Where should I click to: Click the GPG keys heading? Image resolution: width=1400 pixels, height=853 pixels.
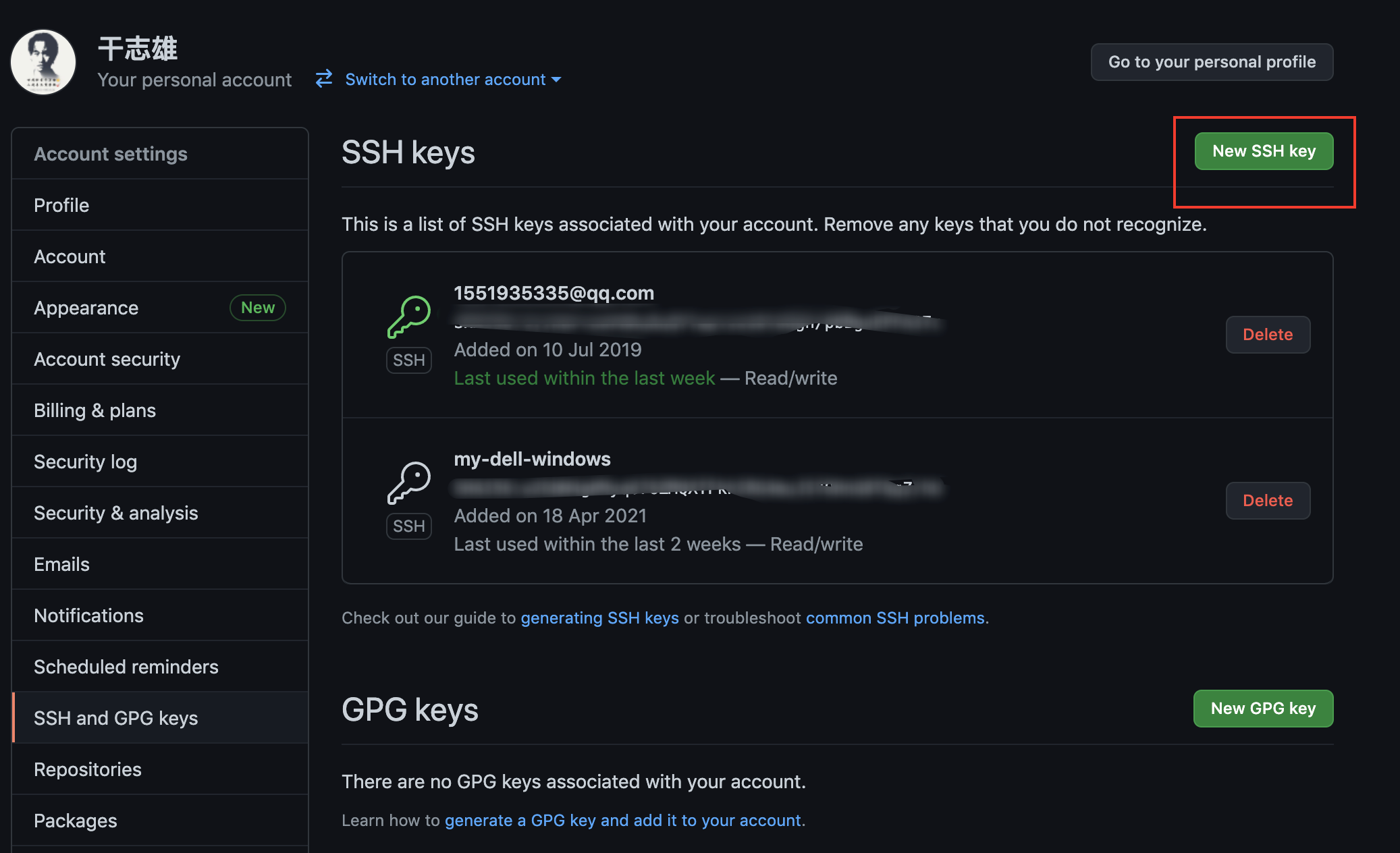(410, 710)
